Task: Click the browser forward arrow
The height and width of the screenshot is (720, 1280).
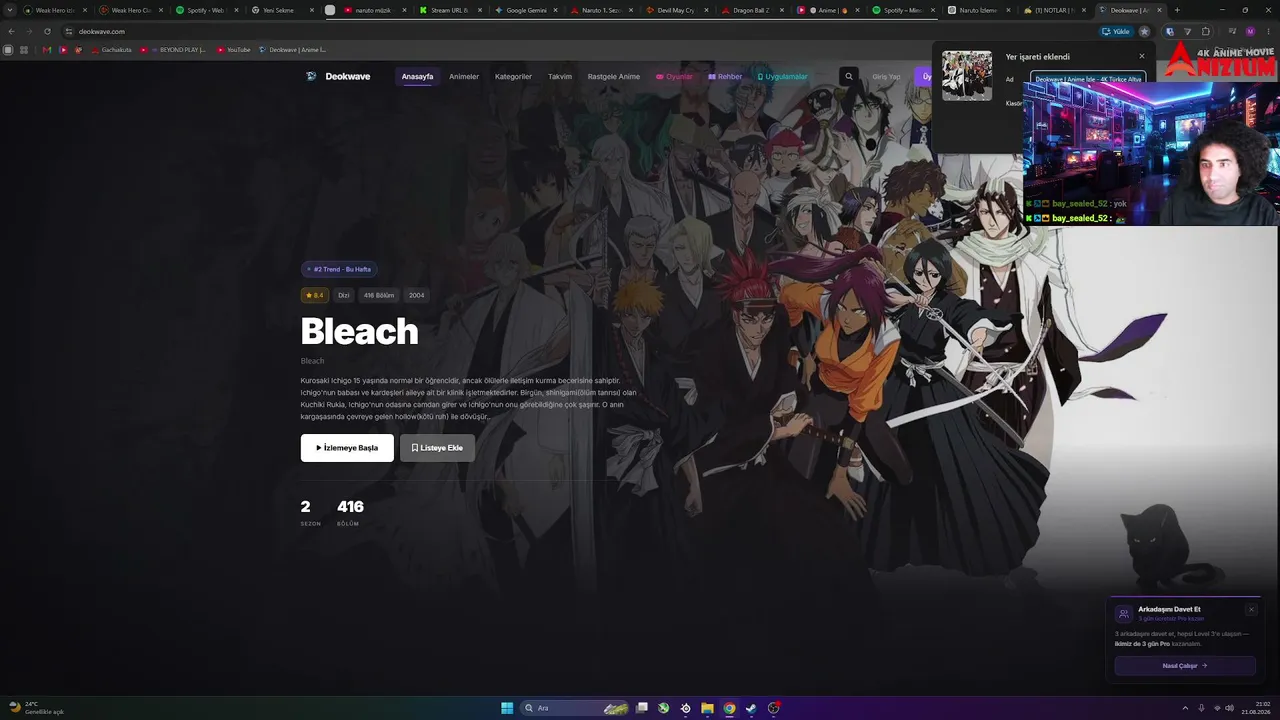Action: 29,31
